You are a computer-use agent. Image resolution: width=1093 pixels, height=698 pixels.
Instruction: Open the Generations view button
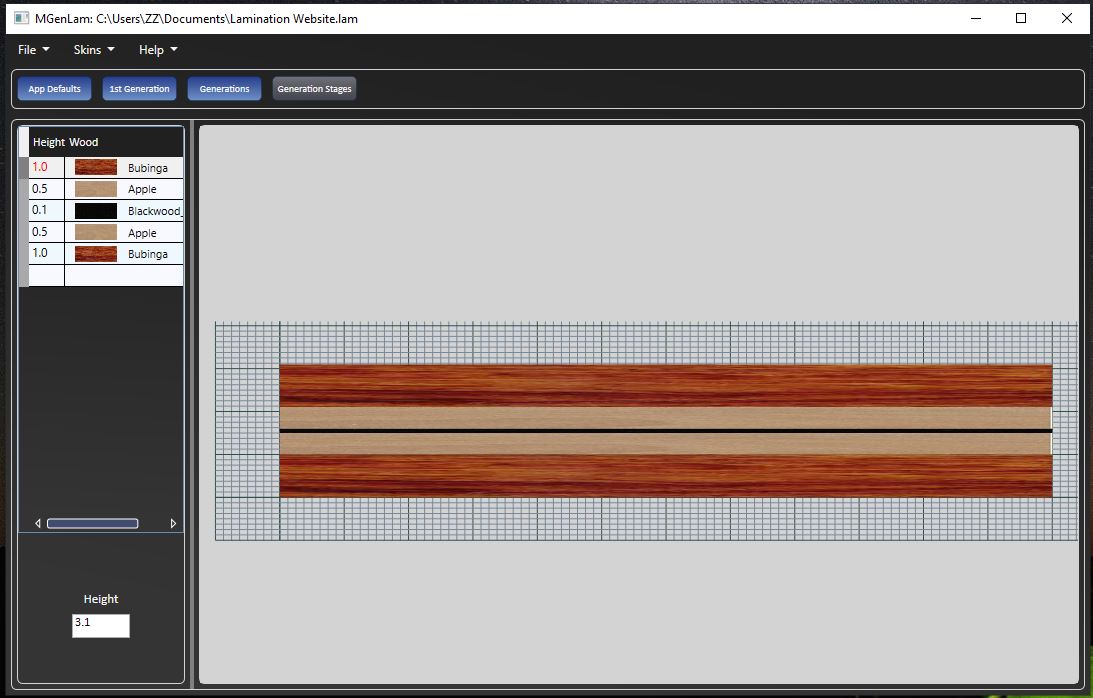pos(224,89)
